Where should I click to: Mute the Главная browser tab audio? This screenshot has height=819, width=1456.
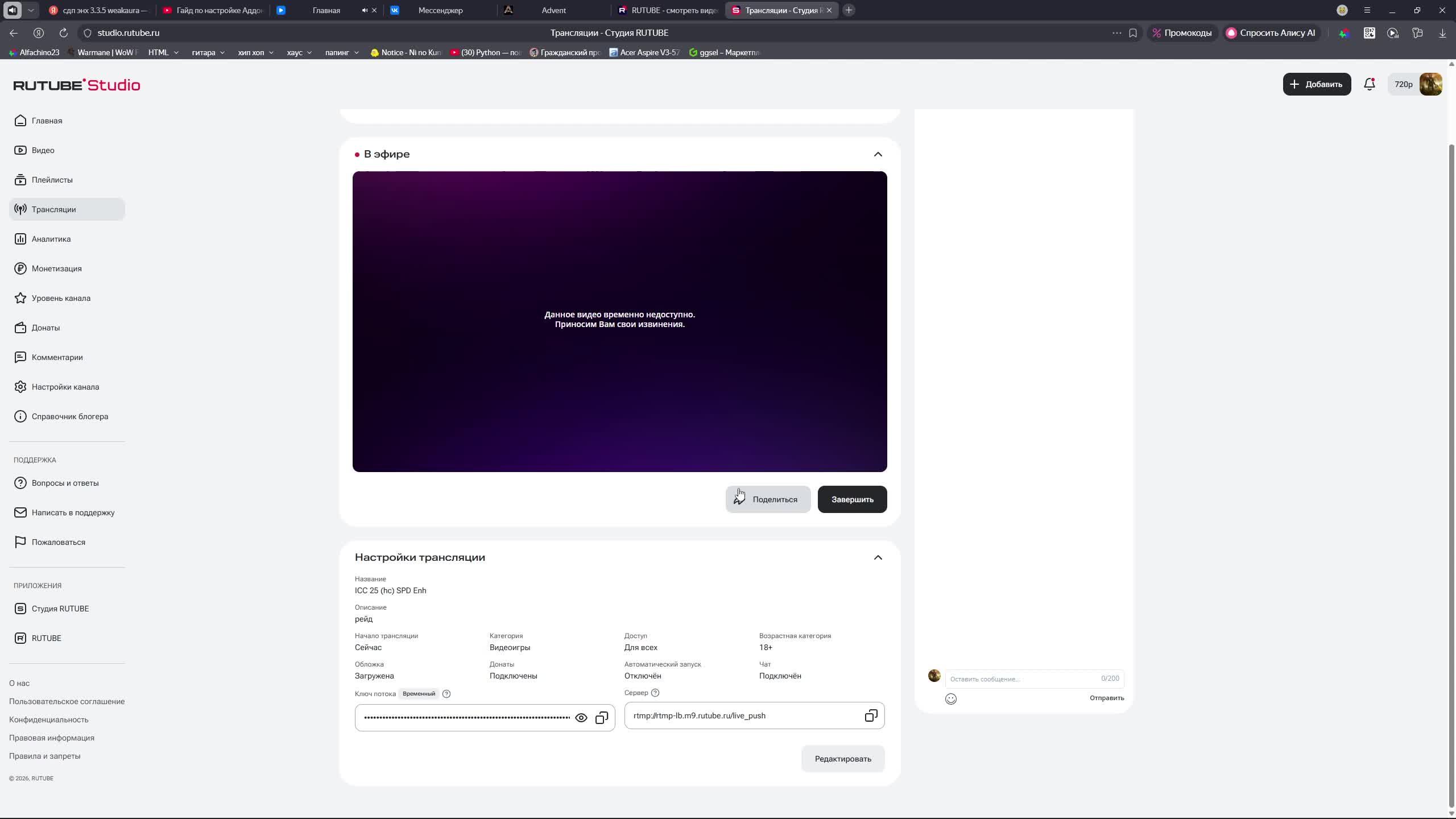[365, 10]
